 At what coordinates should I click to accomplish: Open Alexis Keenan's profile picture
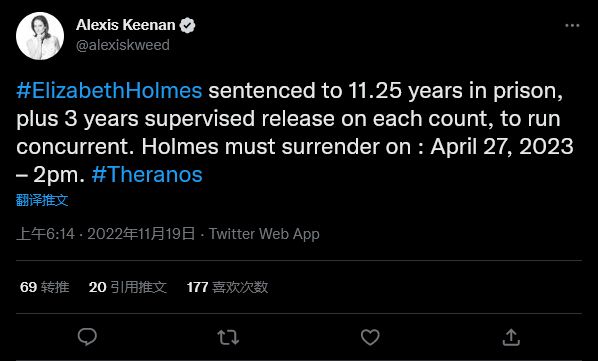click(x=40, y=36)
